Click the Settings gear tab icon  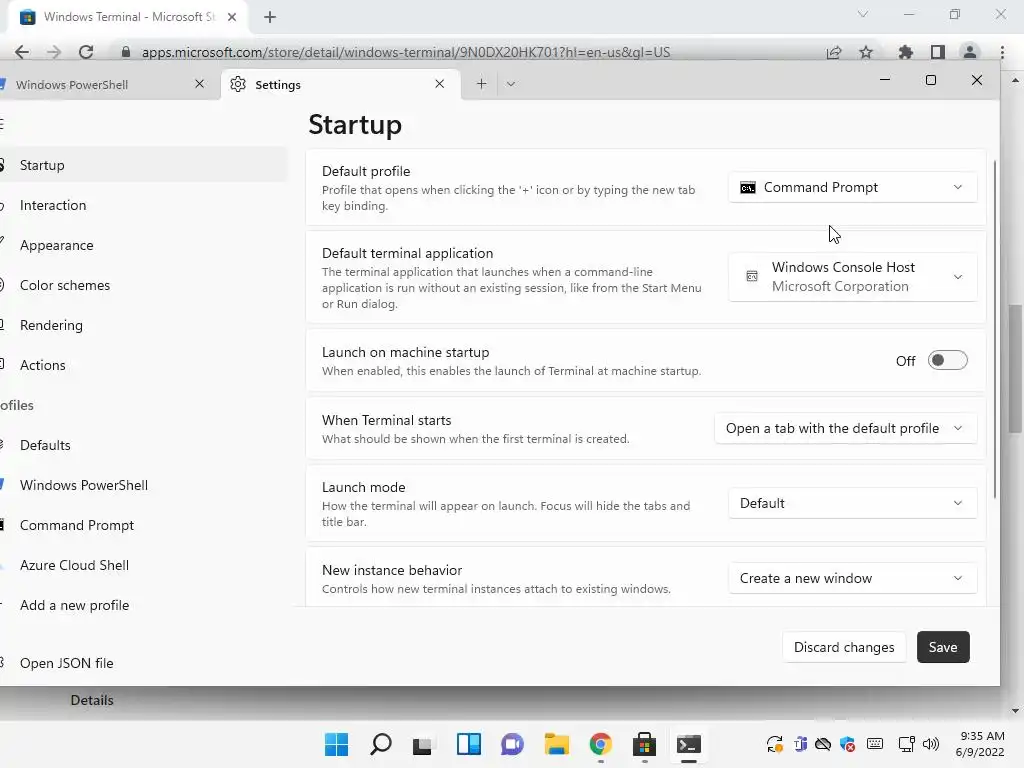[x=238, y=84]
